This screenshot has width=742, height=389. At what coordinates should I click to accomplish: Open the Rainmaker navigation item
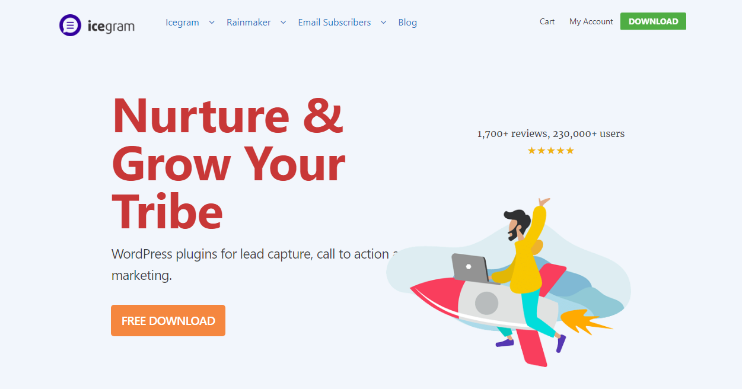[x=248, y=22]
